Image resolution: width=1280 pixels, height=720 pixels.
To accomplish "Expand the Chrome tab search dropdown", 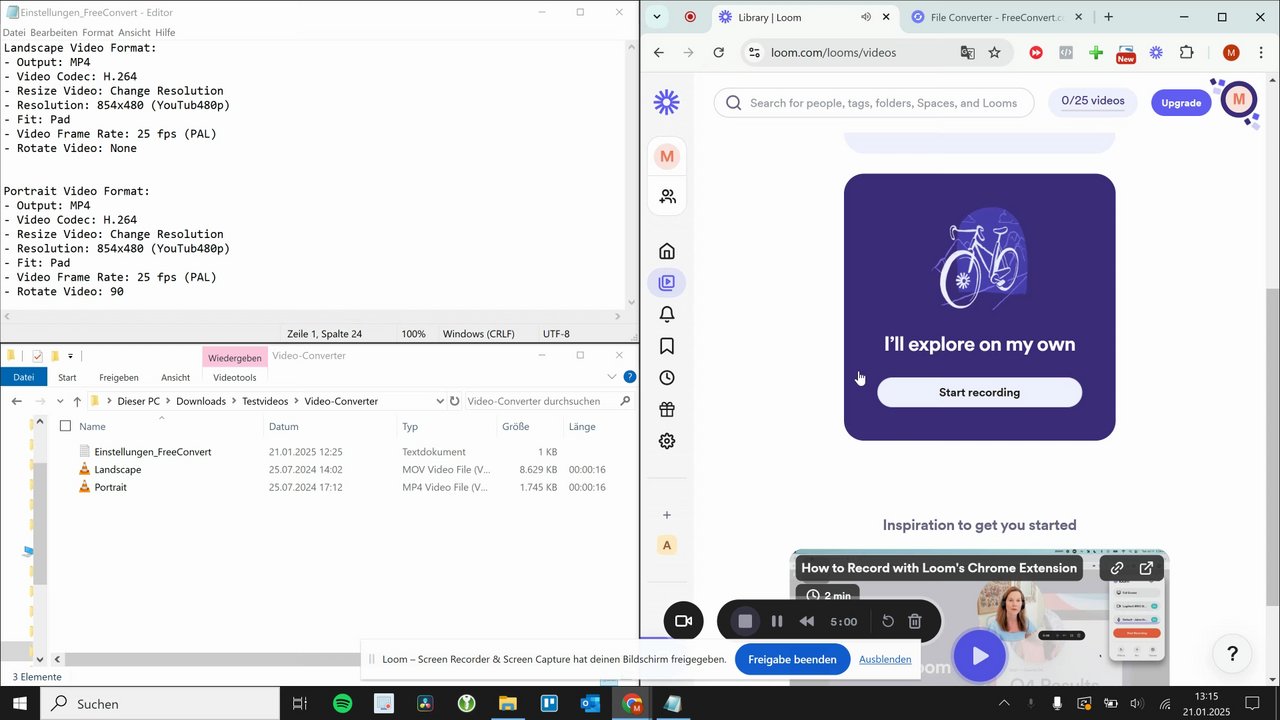I will click(x=657, y=17).
